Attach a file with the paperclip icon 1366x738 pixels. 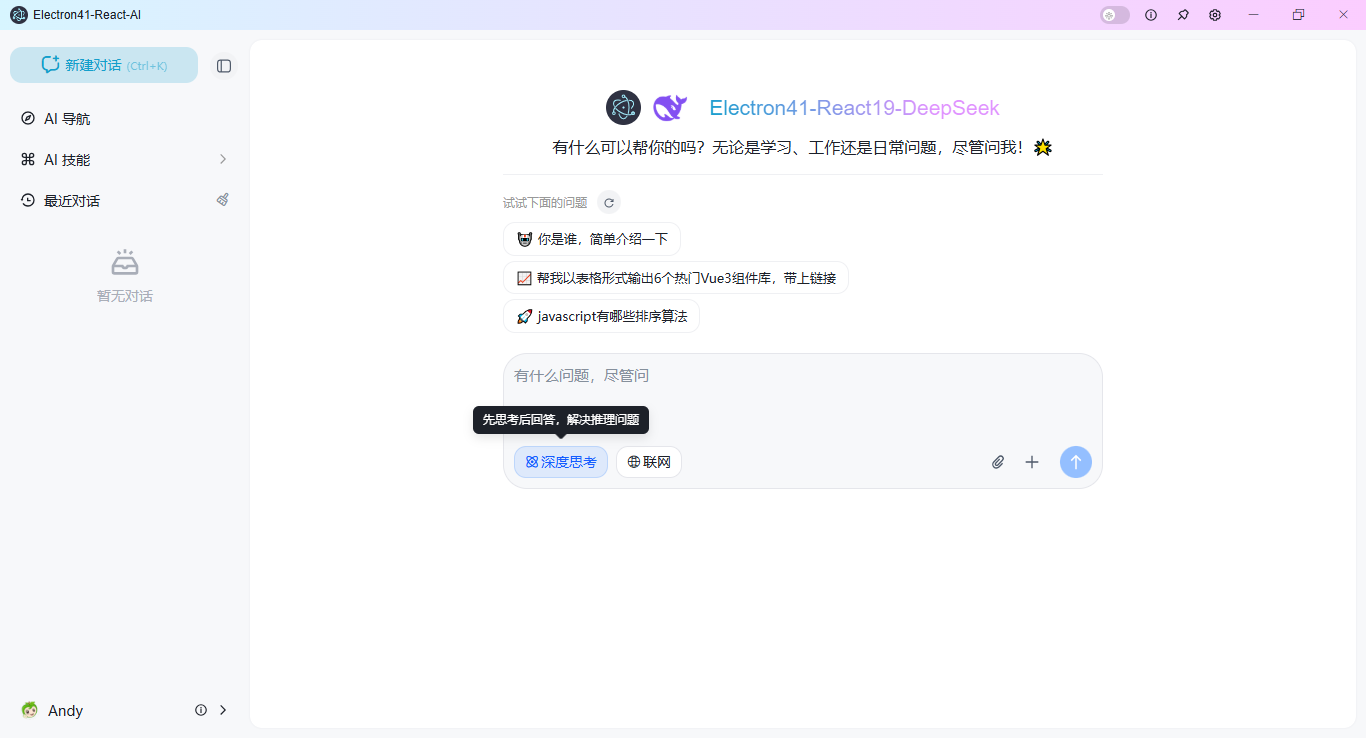(x=998, y=462)
